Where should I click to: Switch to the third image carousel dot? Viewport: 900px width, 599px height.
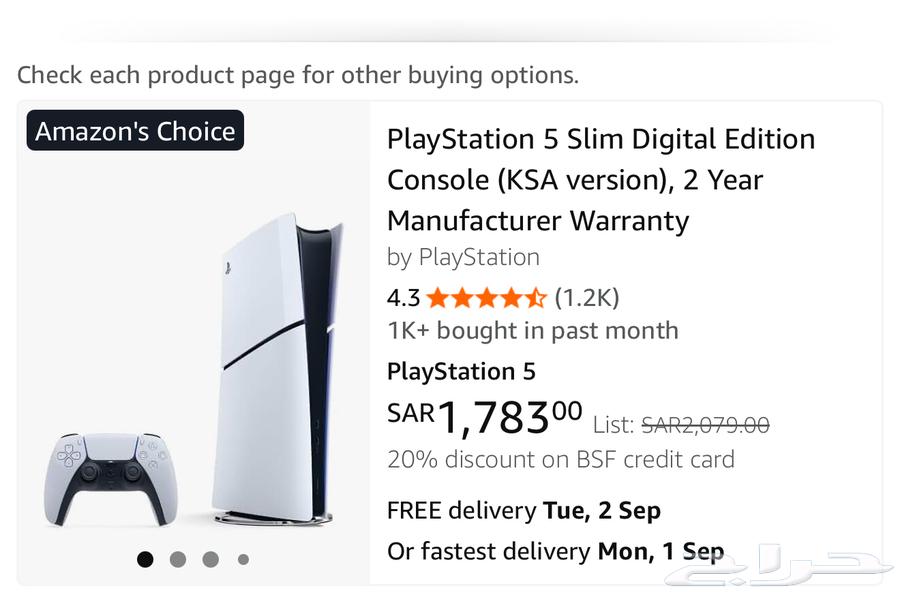point(210,559)
